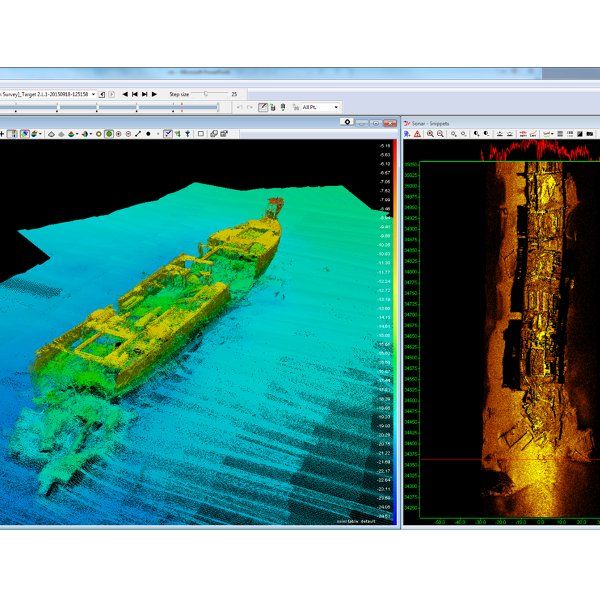The height and width of the screenshot is (600, 600).
Task: Click the green circle icon in 3D toolbar
Action: coord(108,133)
